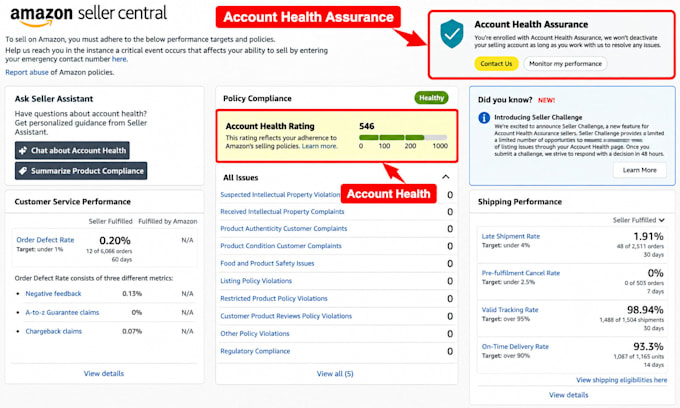680x408 pixels.
Task: Open the Valid Tracking Rate link
Action: pyautogui.click(x=510, y=310)
